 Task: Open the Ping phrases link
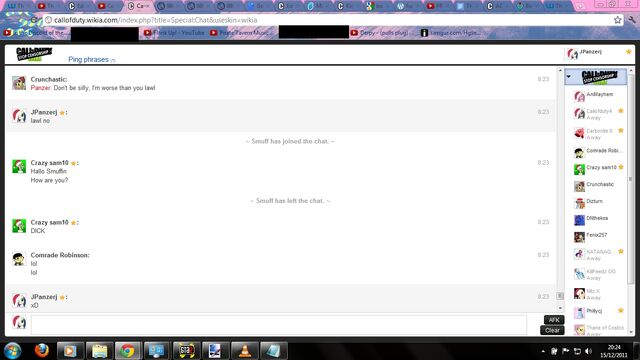[x=89, y=60]
